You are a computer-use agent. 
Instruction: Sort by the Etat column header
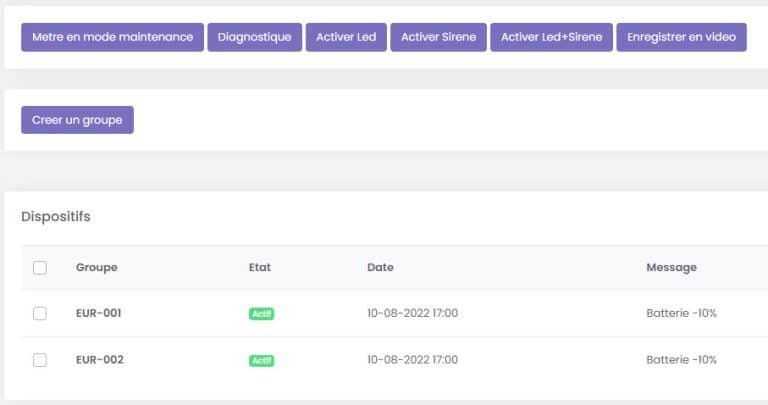coord(260,267)
